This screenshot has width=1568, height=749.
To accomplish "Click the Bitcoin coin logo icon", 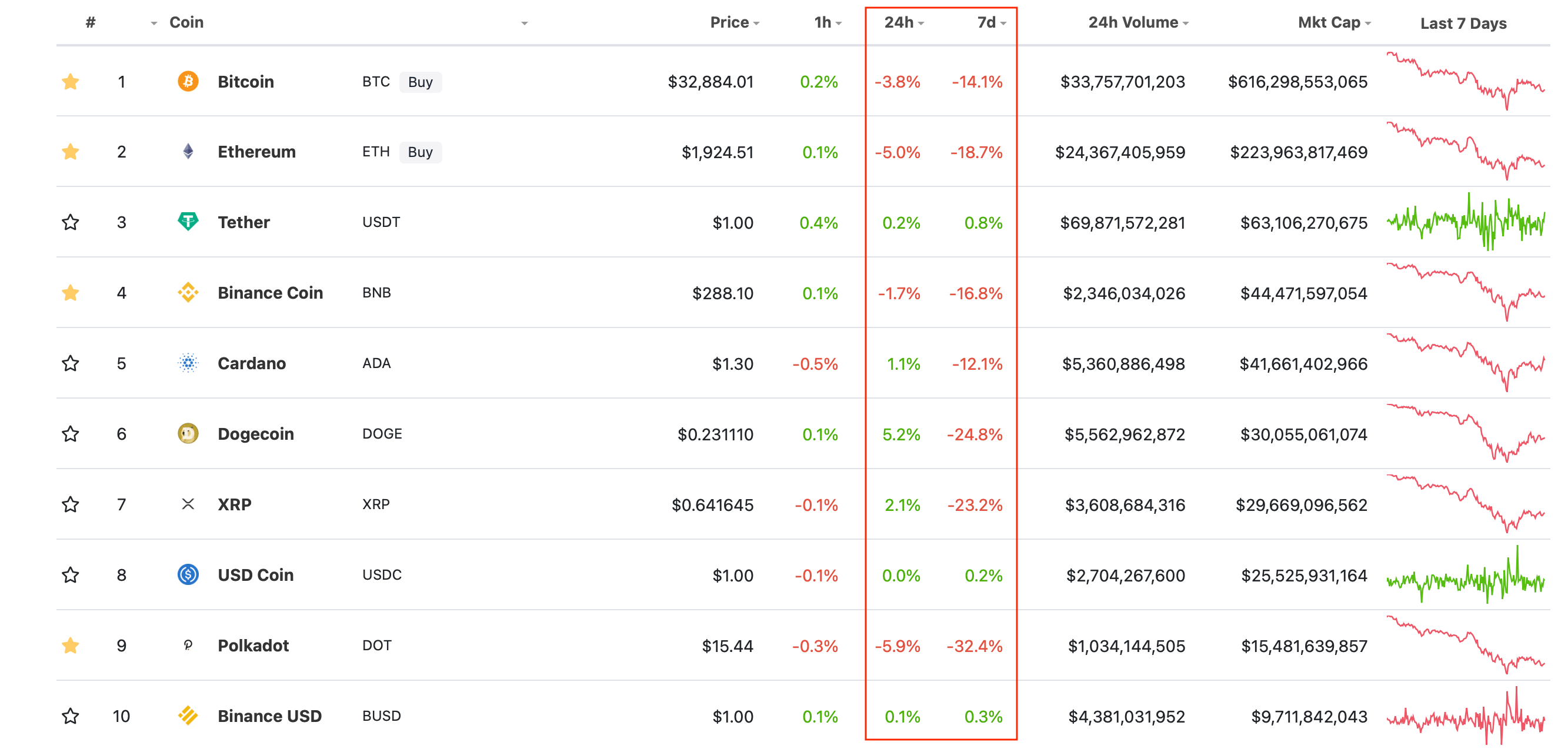I will click(x=188, y=81).
